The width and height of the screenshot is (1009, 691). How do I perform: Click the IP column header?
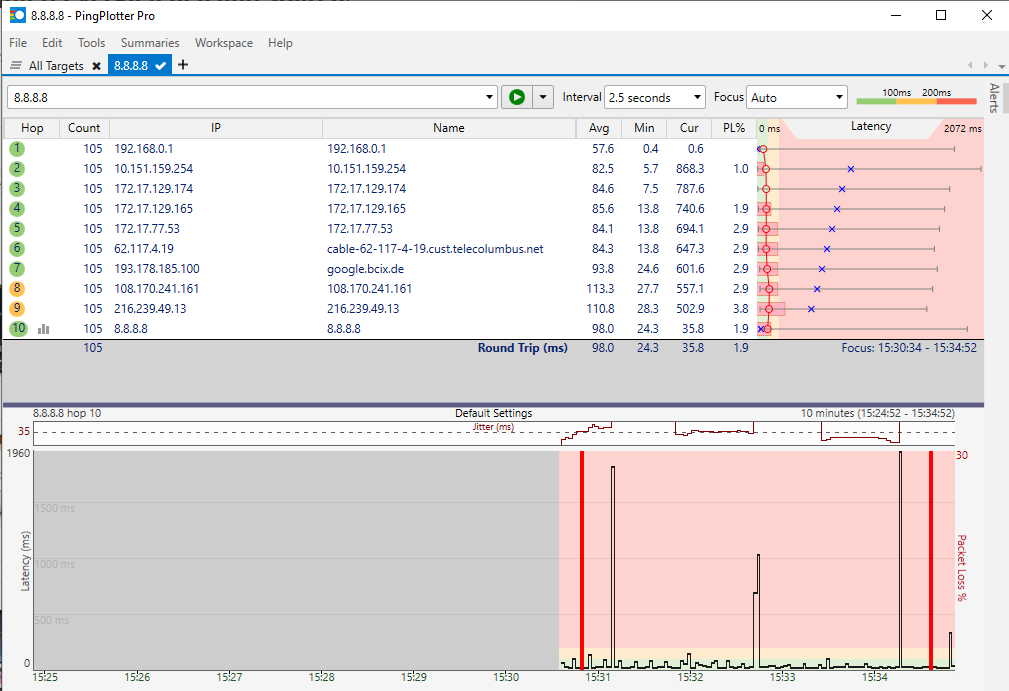click(216, 128)
